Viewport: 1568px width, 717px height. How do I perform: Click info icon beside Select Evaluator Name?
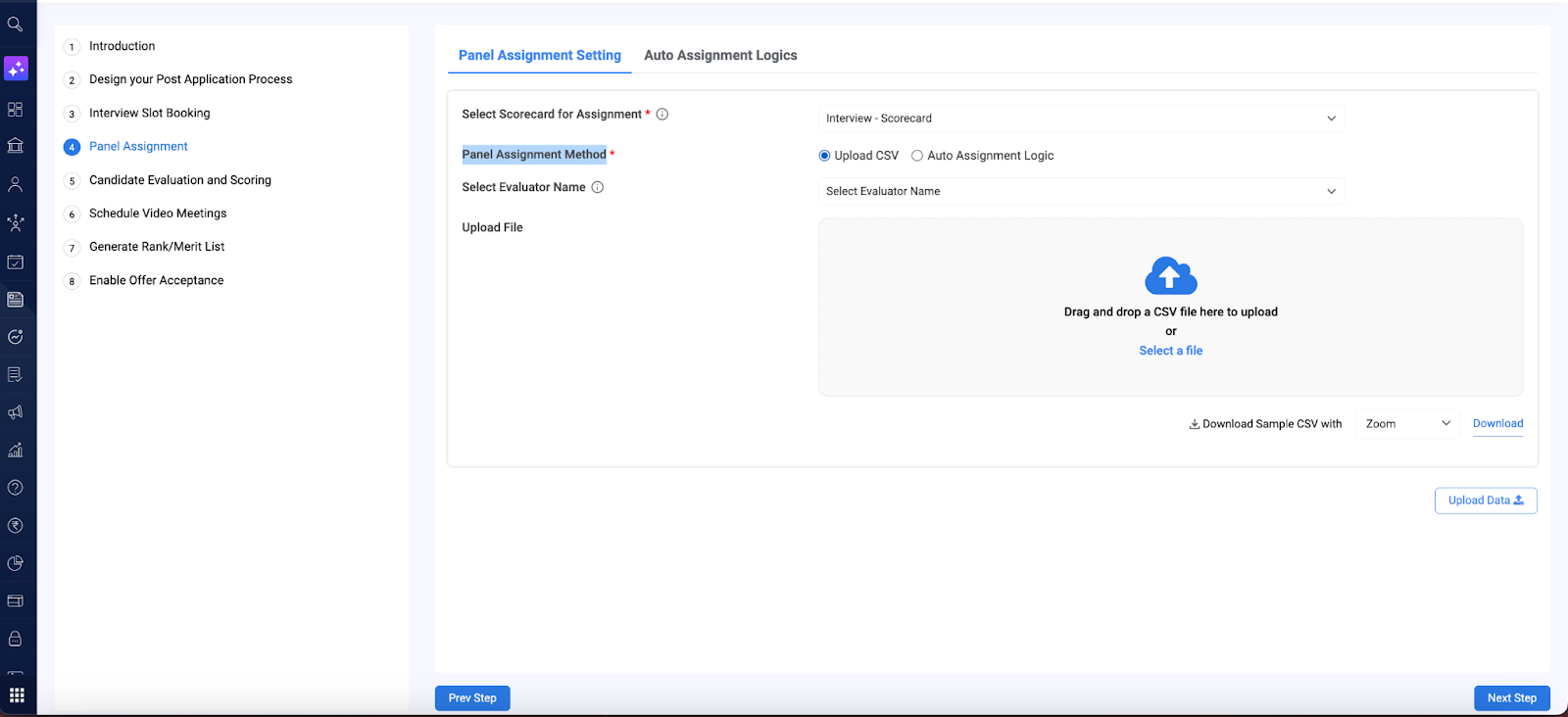tap(598, 187)
